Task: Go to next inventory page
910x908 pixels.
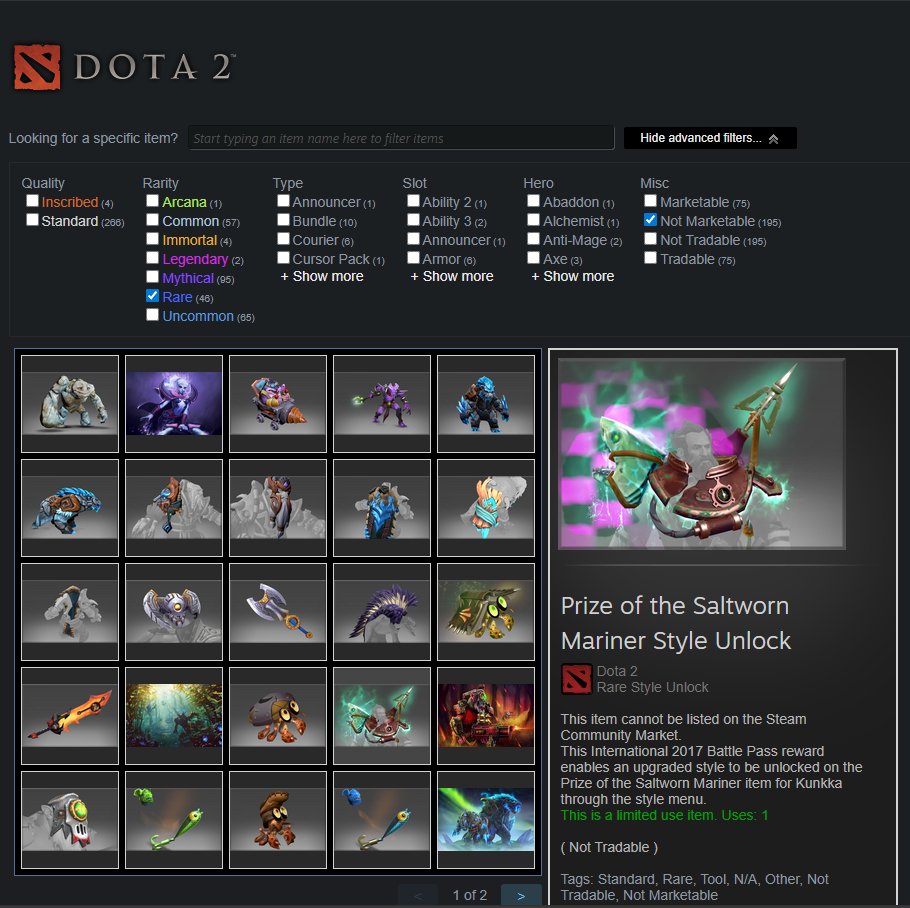Action: click(x=521, y=895)
